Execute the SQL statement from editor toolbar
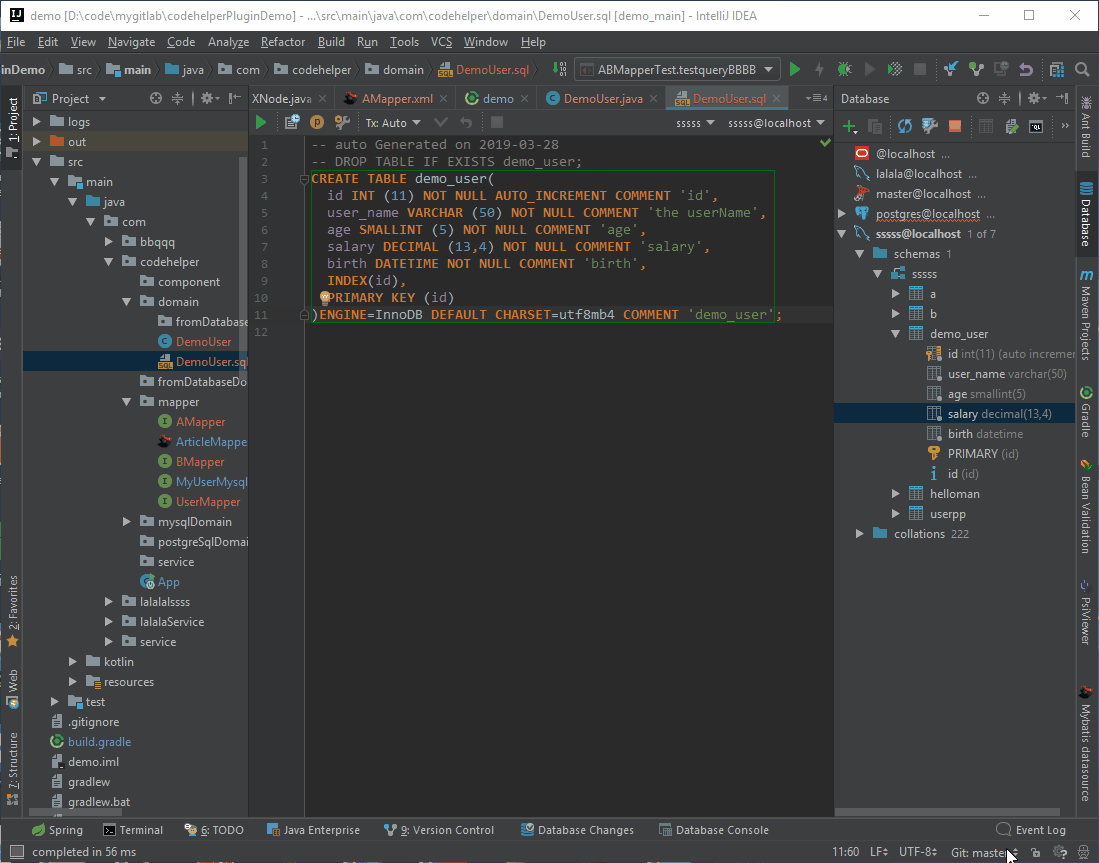 click(261, 123)
